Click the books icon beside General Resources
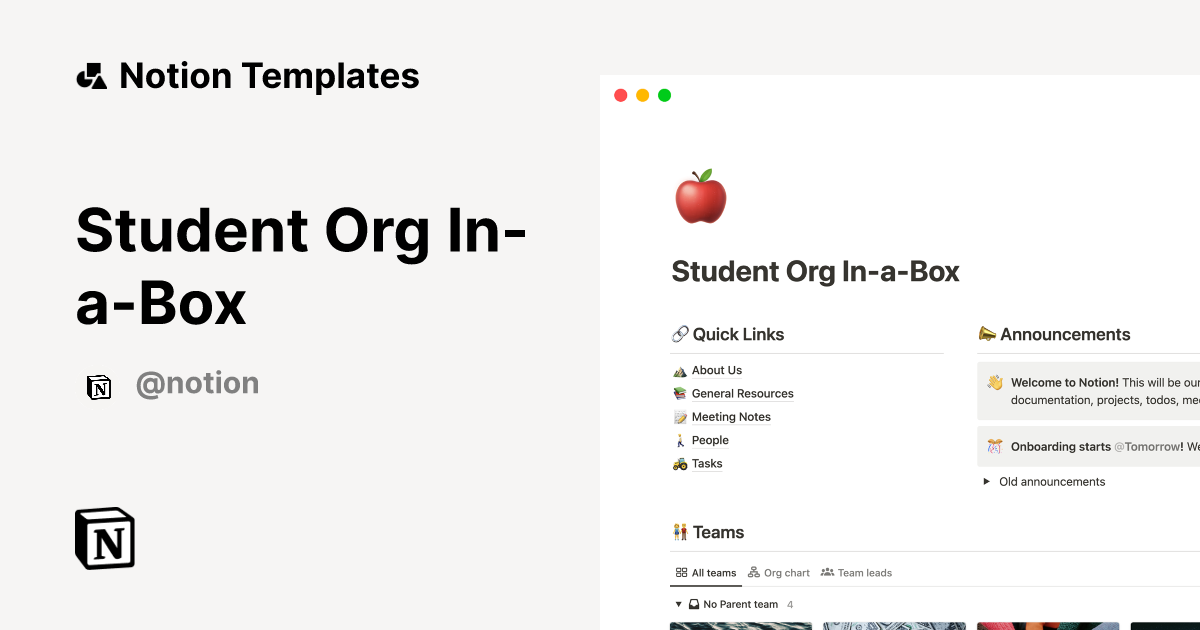The height and width of the screenshot is (630, 1200). 681,393
